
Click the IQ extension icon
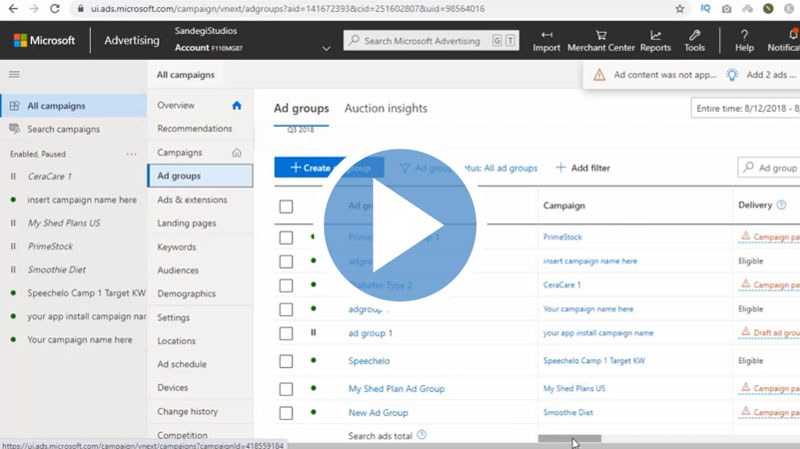click(705, 9)
